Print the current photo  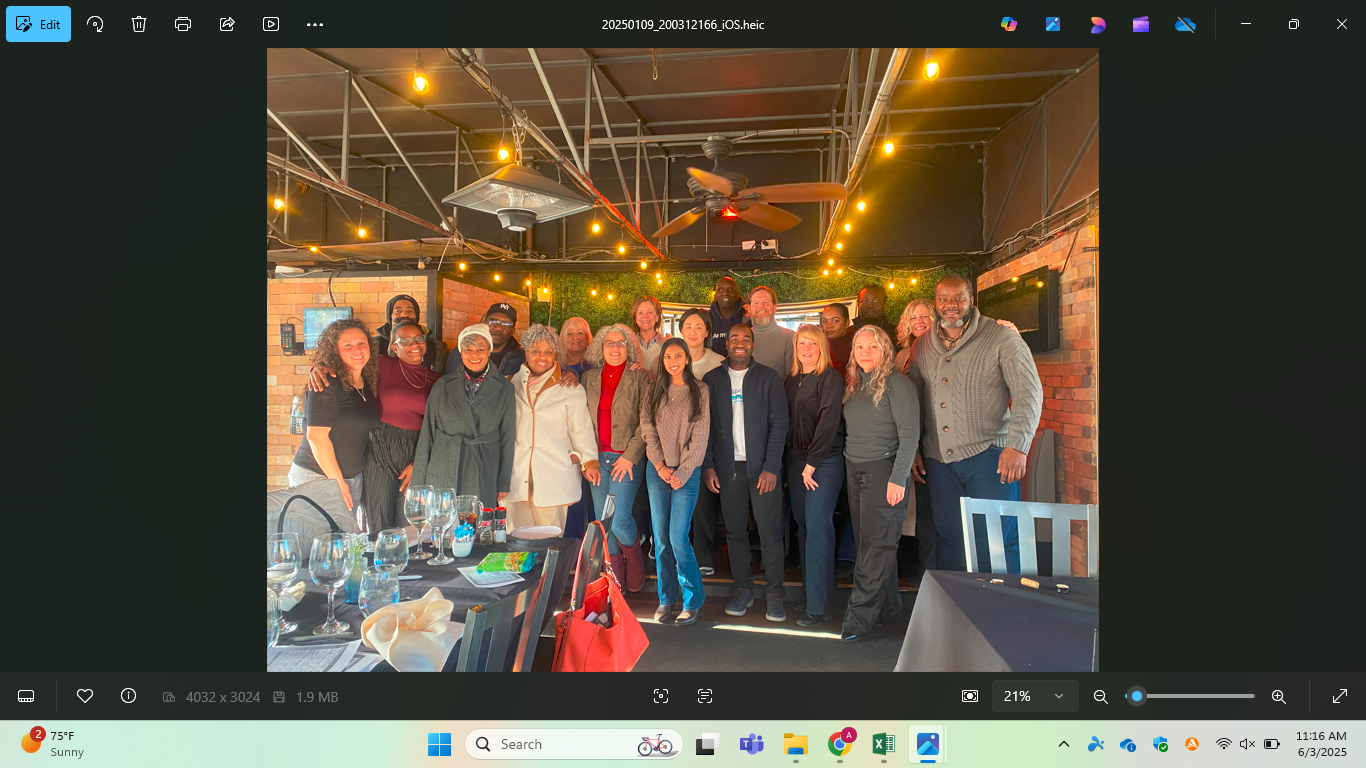coord(183,24)
